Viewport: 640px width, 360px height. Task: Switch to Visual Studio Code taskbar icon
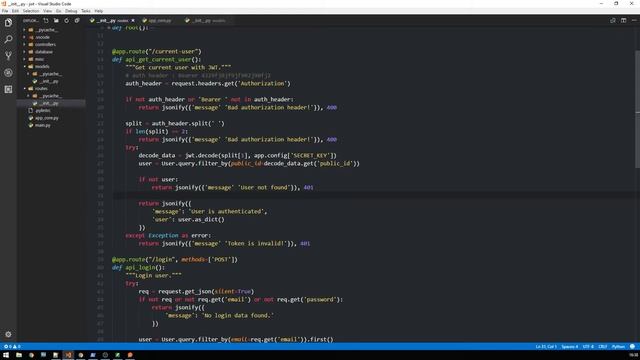[68, 355]
